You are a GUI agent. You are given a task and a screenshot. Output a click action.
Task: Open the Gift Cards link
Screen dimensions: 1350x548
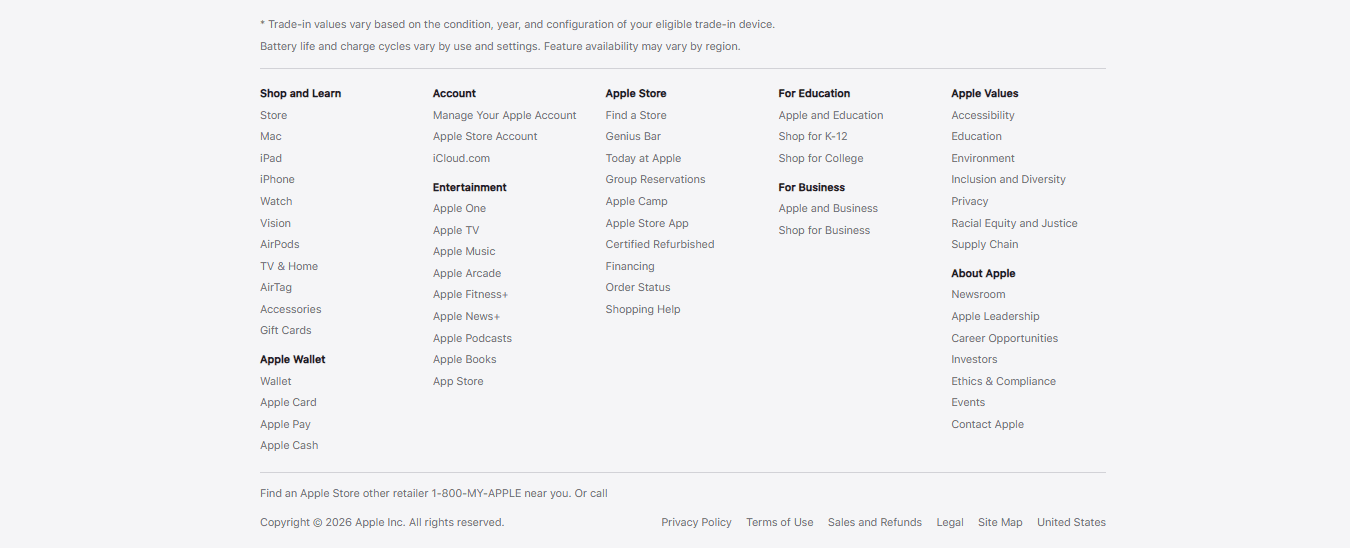(x=286, y=330)
